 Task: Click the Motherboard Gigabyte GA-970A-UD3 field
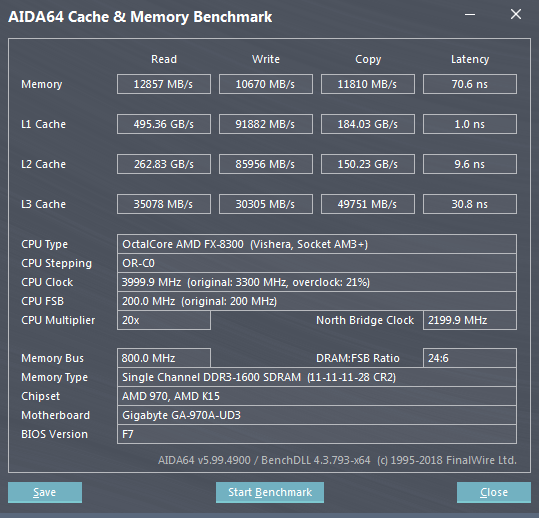(317, 415)
